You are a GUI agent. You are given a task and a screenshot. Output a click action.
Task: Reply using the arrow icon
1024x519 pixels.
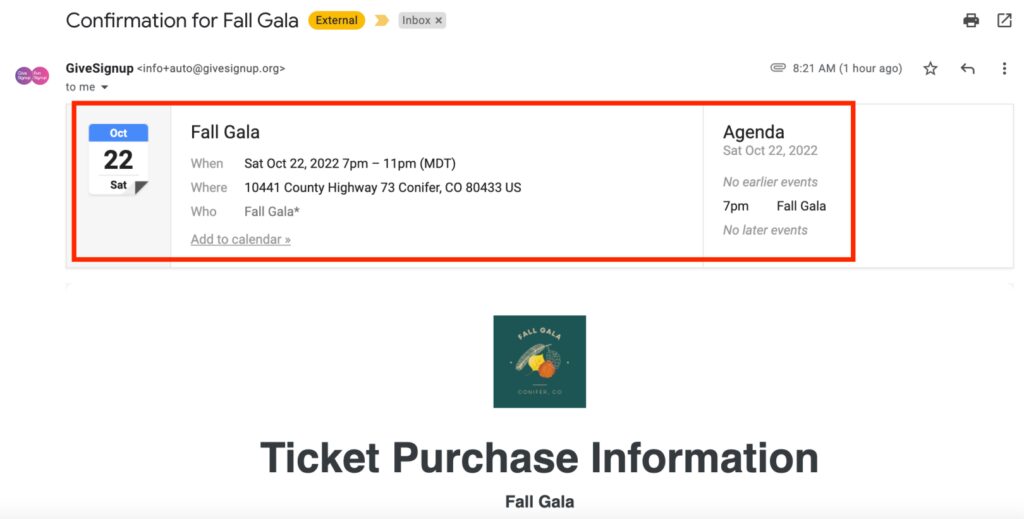coord(968,69)
